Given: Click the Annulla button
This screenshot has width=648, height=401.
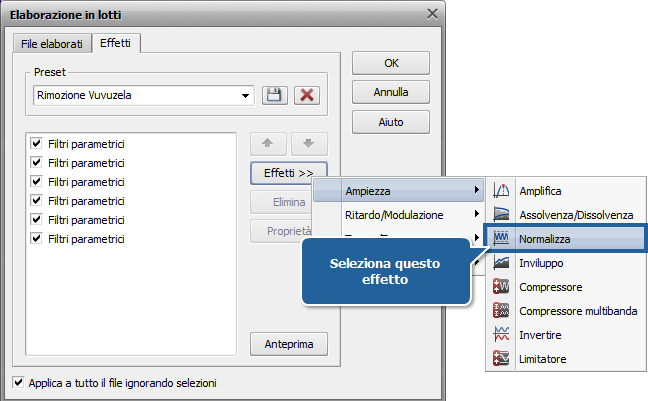Looking at the screenshot, I should 391,92.
